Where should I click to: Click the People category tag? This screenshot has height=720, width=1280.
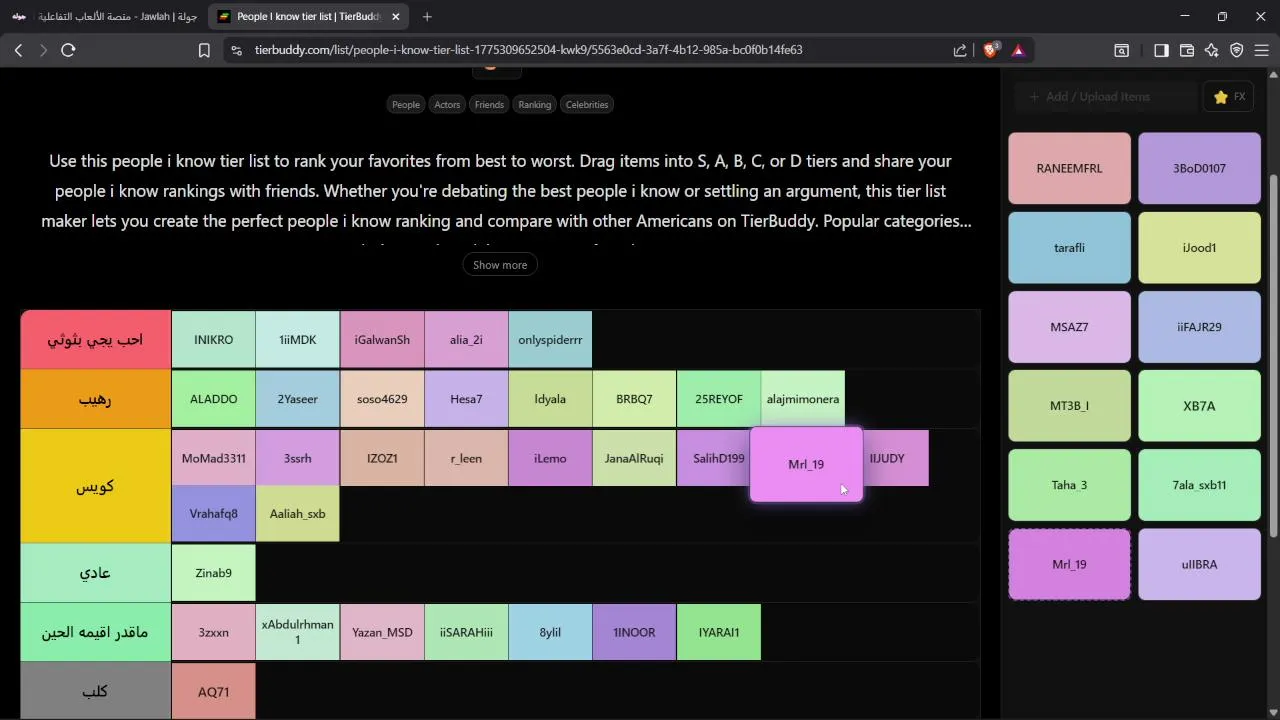[x=406, y=104]
